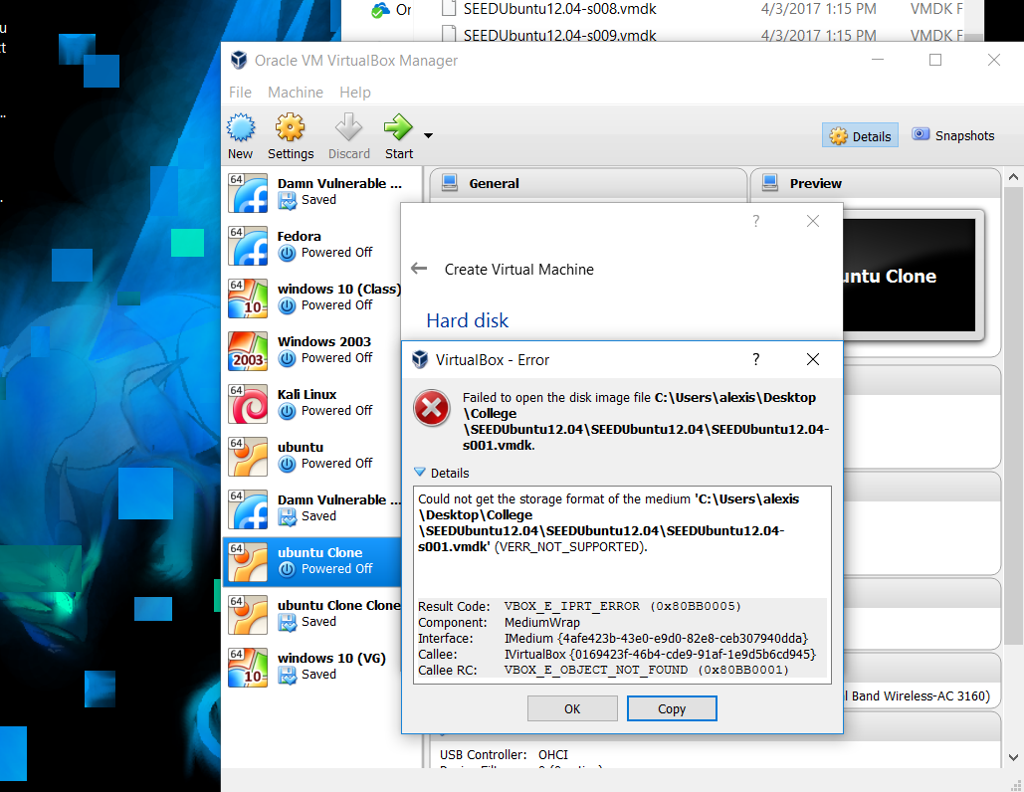Collapse the Details disclosure triangle

[x=420, y=472]
